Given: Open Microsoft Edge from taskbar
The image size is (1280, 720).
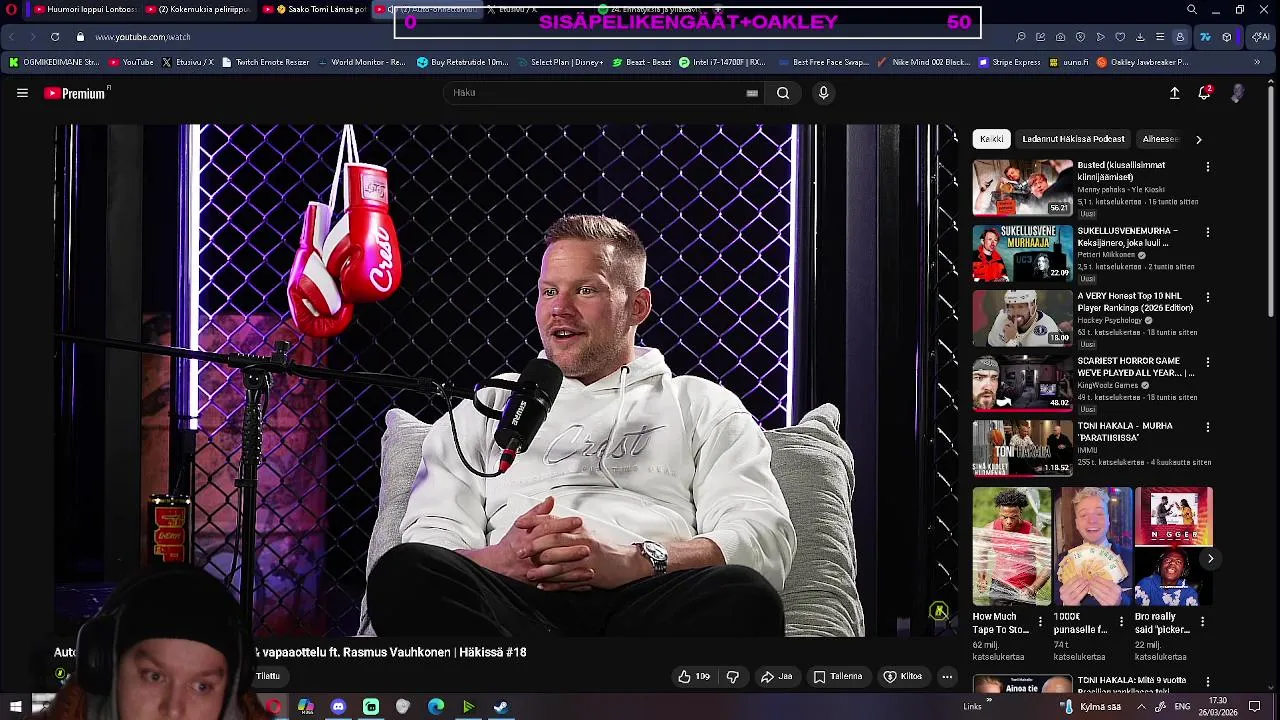Looking at the screenshot, I should click(436, 707).
